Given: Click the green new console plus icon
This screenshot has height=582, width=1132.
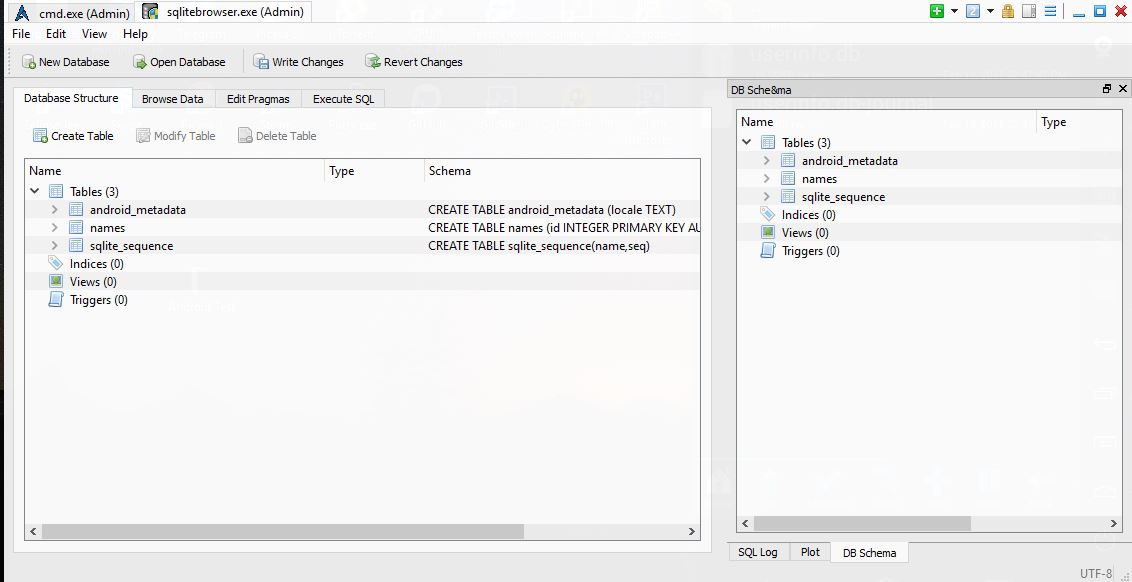Looking at the screenshot, I should [x=936, y=11].
